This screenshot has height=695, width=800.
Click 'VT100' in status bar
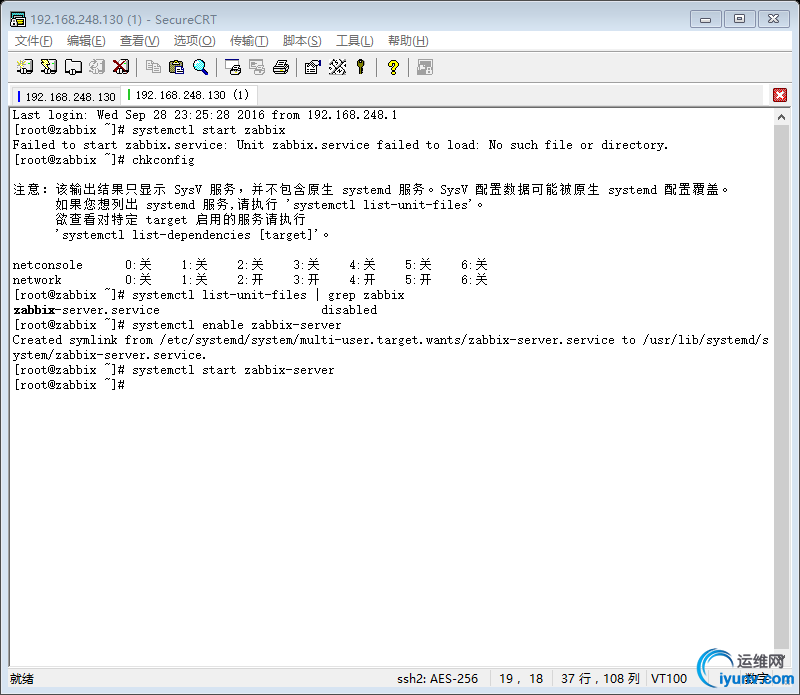668,679
